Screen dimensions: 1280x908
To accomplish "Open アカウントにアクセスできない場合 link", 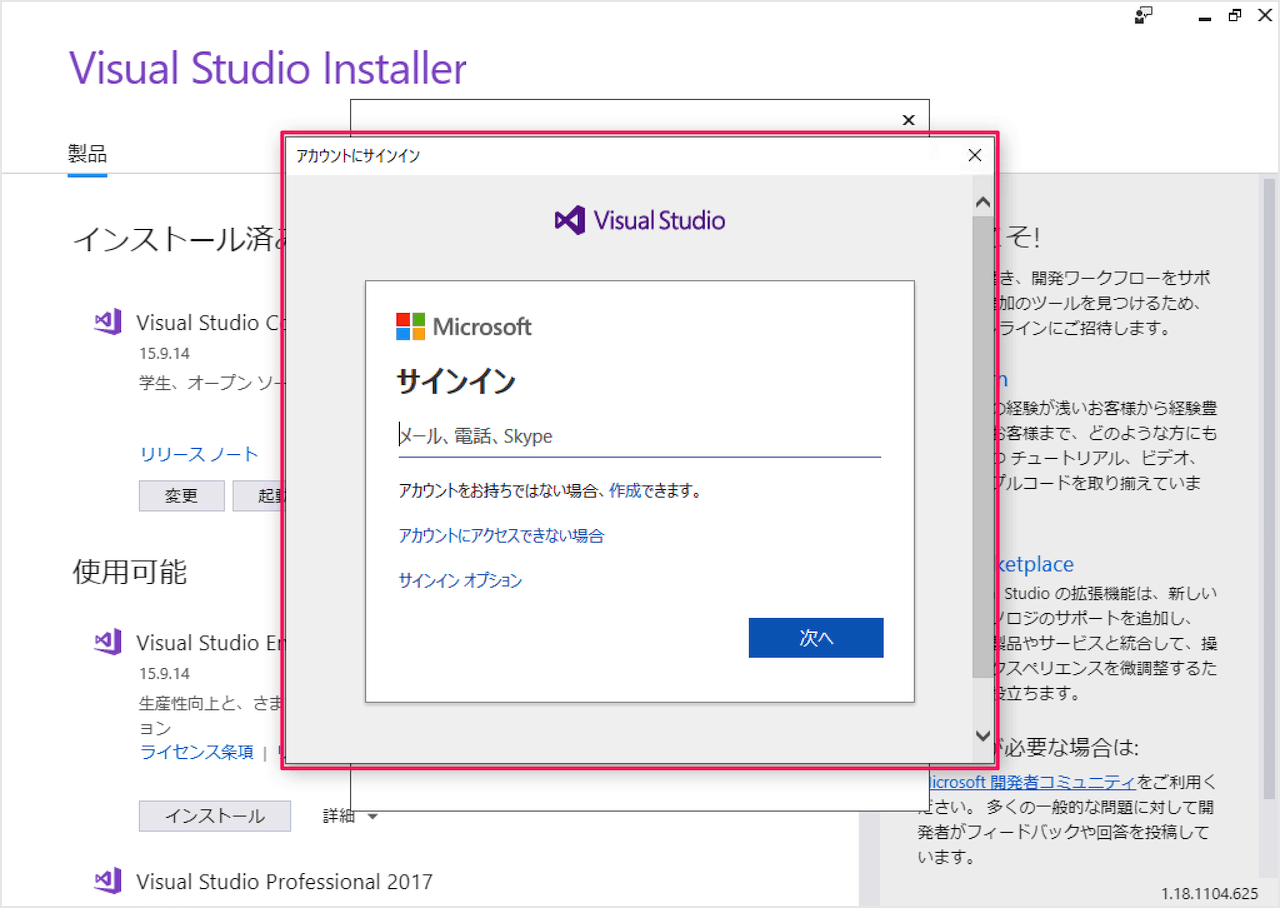I will (x=501, y=536).
